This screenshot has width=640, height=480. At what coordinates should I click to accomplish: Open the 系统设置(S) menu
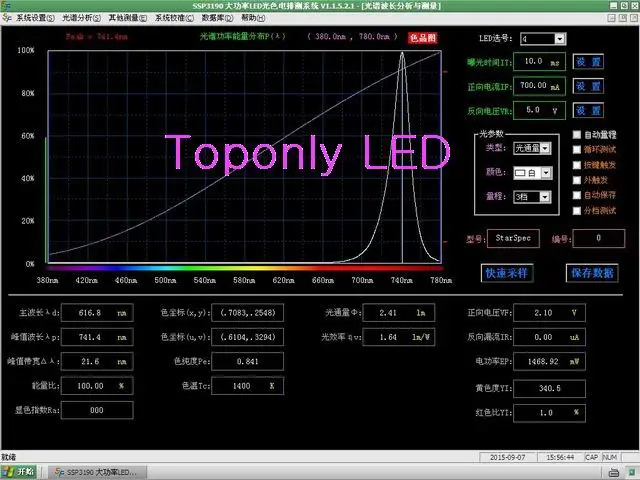click(35, 18)
